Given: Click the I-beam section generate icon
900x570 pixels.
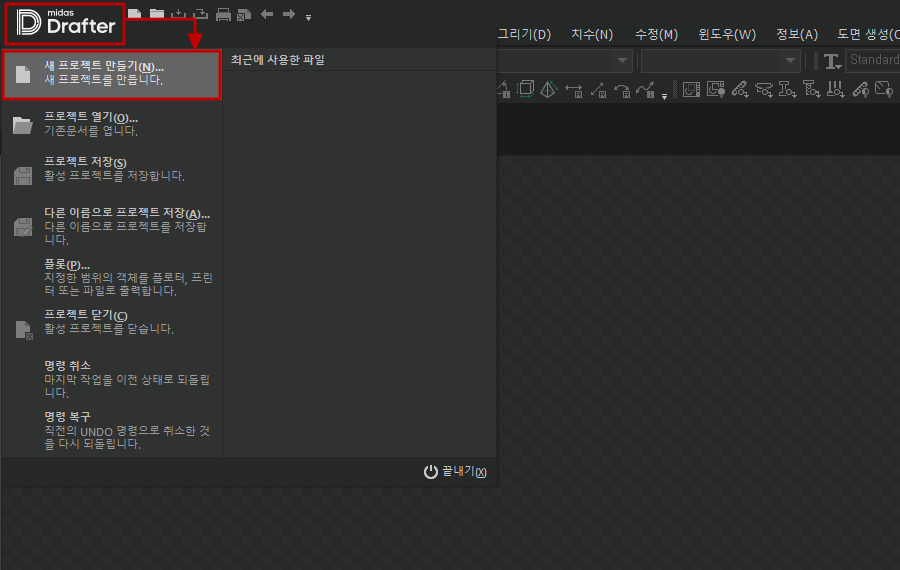Looking at the screenshot, I should [787, 90].
